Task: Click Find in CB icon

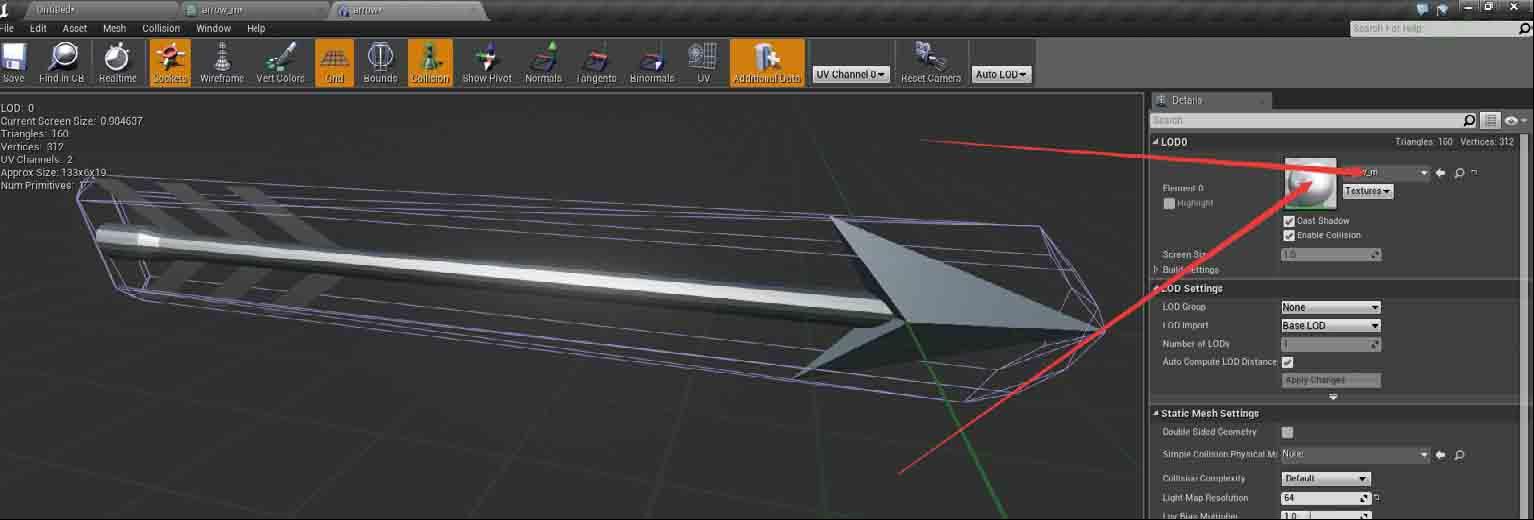Action: coord(62,62)
